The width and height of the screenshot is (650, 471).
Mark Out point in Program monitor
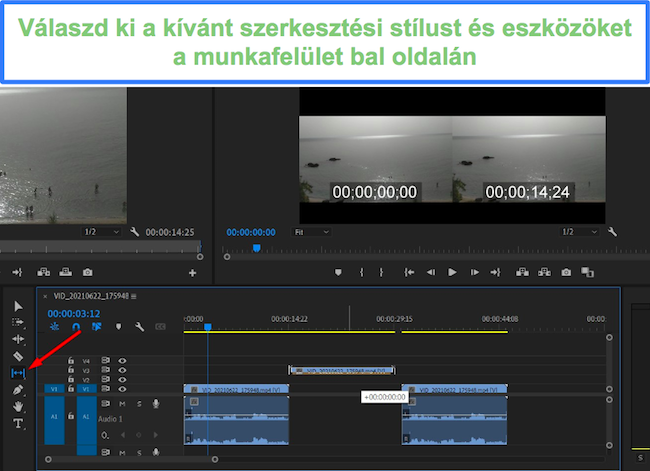tap(381, 272)
